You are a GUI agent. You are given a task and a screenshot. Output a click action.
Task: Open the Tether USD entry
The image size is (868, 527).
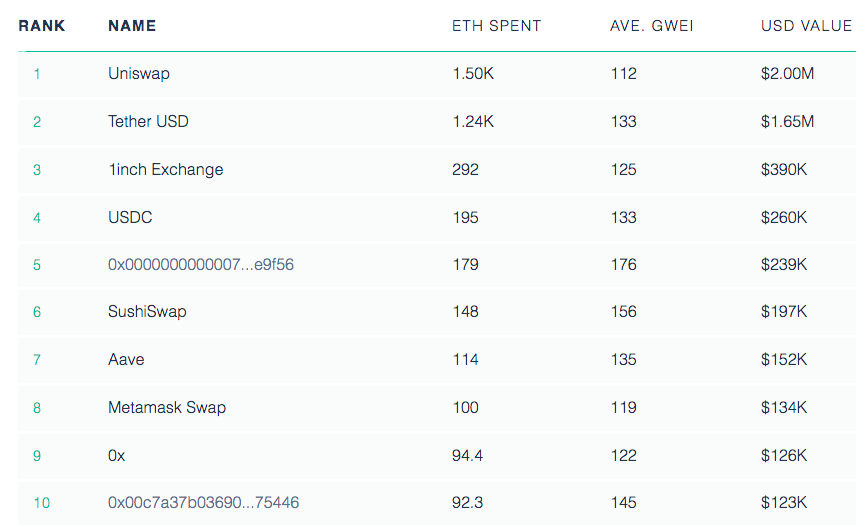pos(148,122)
